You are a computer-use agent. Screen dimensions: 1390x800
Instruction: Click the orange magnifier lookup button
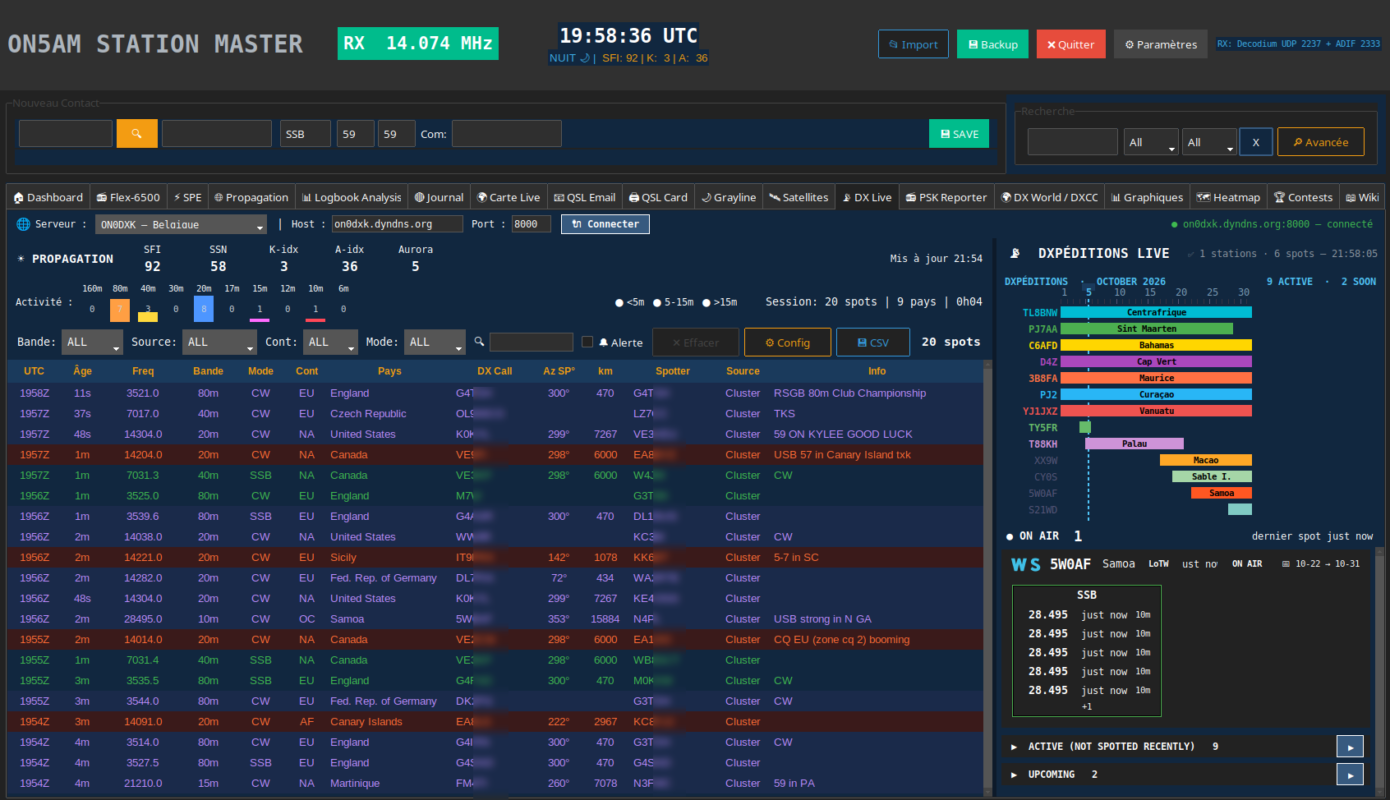click(x=137, y=134)
